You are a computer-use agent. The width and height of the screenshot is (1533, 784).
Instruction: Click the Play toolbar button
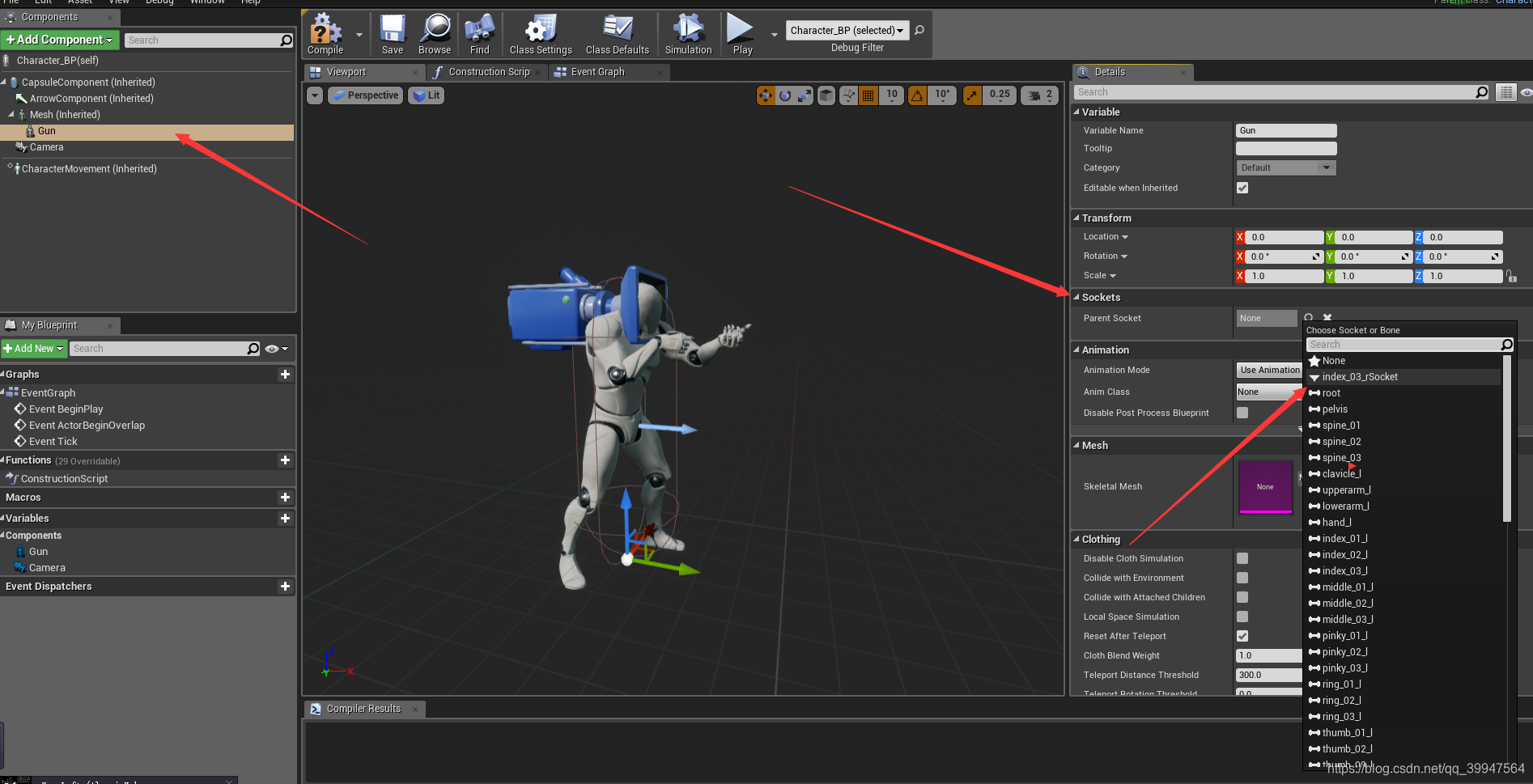click(x=742, y=34)
